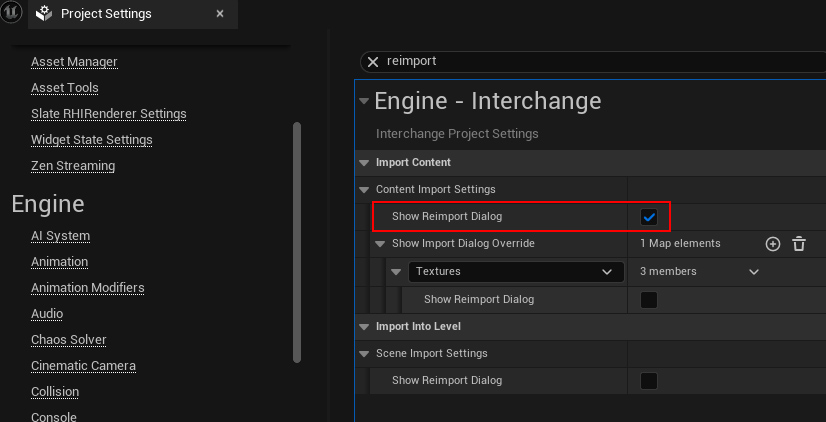This screenshot has height=422, width=826.
Task: Remove all Show Import Dialog Override map elements
Action: (799, 244)
